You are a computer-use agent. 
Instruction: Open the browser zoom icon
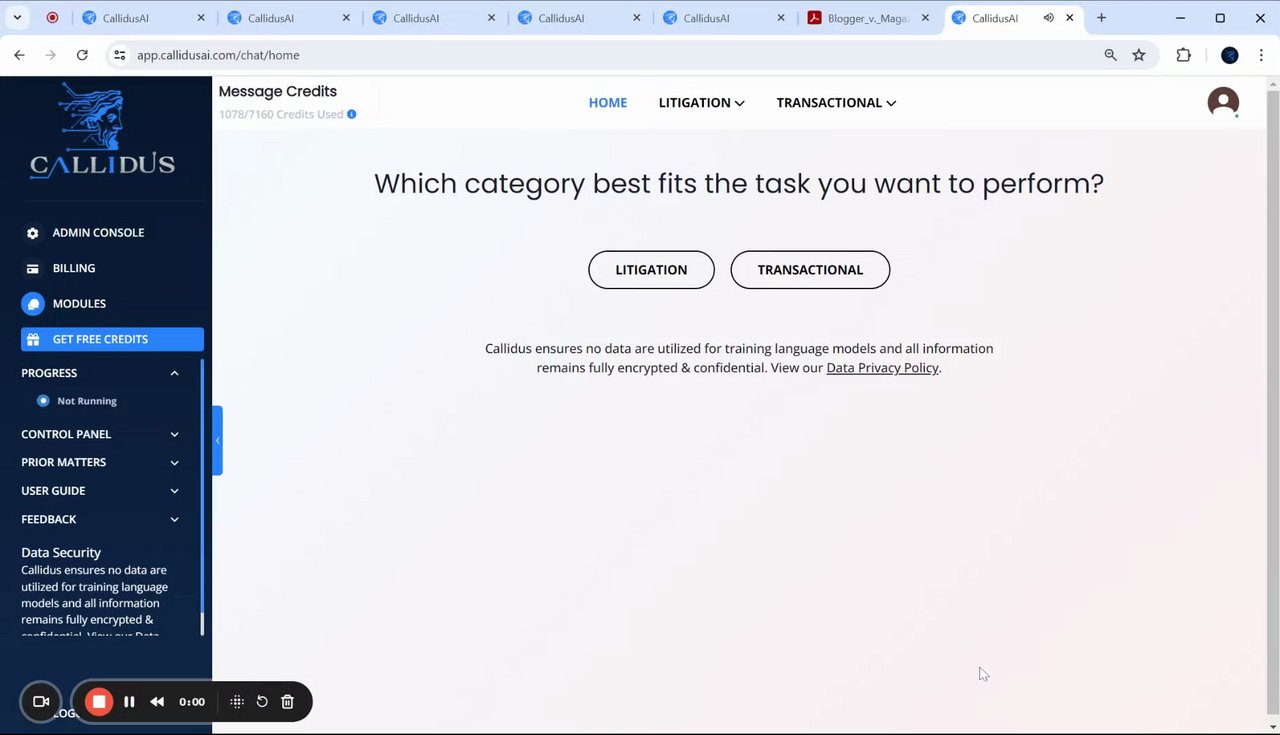pyautogui.click(x=1110, y=55)
